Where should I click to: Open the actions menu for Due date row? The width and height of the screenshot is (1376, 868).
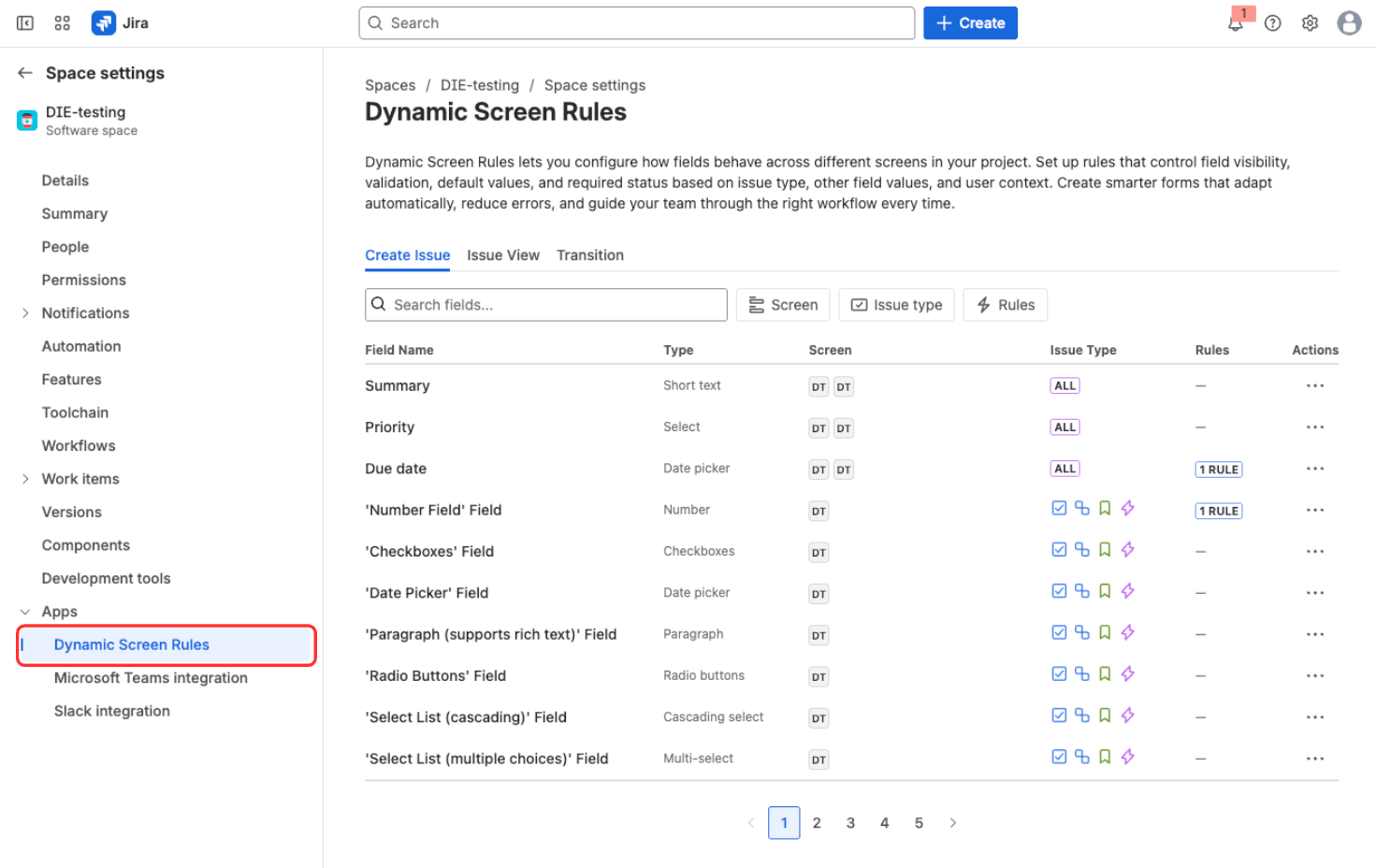(x=1315, y=469)
